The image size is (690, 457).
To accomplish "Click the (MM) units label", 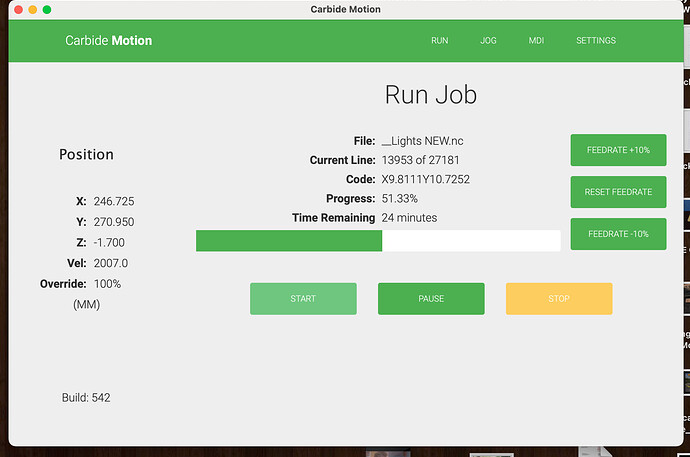I will (87, 304).
